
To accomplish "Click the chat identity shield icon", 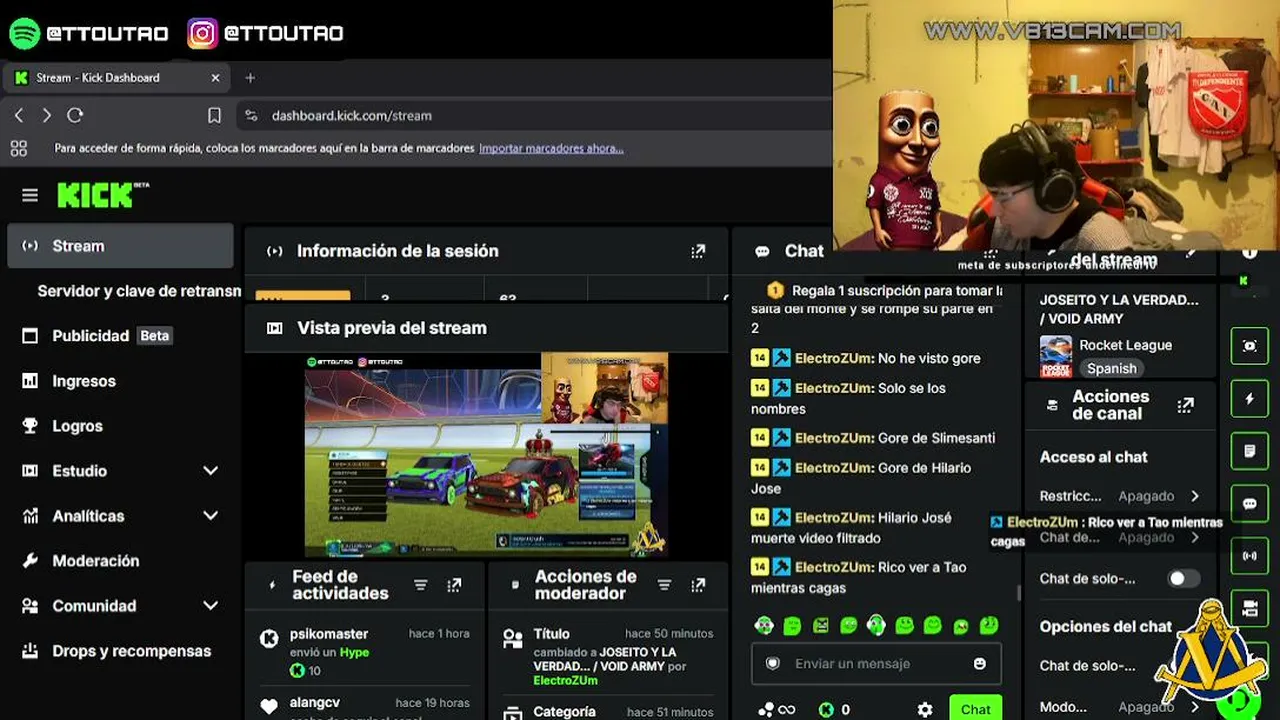I will point(772,663).
